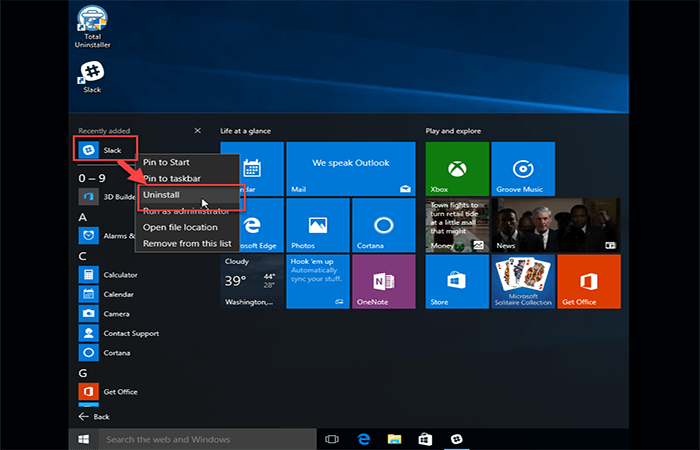Image resolution: width=700 pixels, height=450 pixels.
Task: Switch to Slack on the taskbar
Action: 456,439
